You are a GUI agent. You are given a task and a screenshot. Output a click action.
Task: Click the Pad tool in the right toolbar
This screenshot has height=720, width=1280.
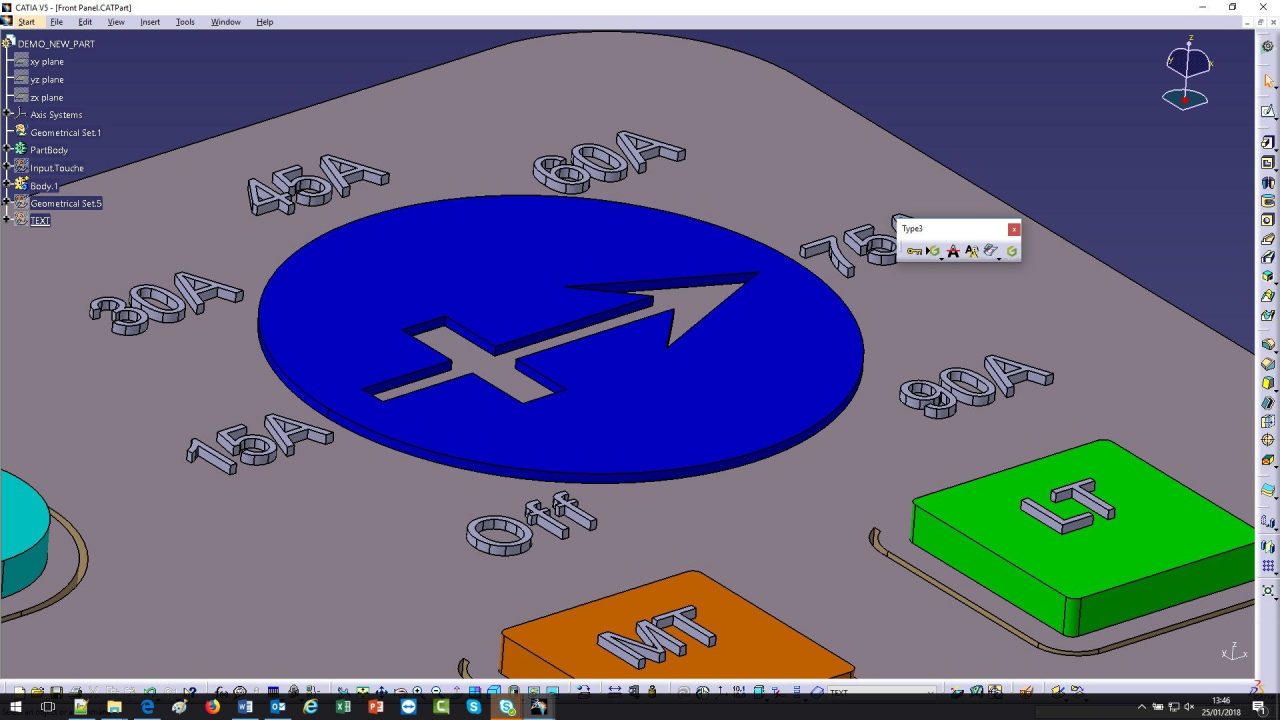tap(1268, 141)
